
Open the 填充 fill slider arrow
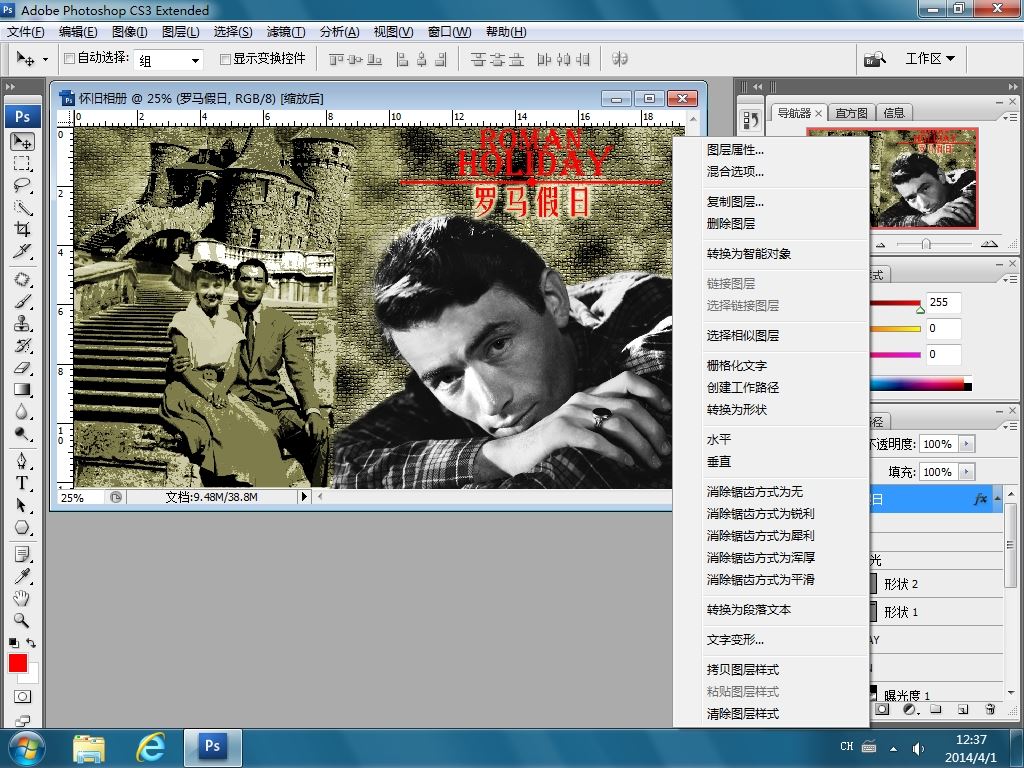click(967, 472)
